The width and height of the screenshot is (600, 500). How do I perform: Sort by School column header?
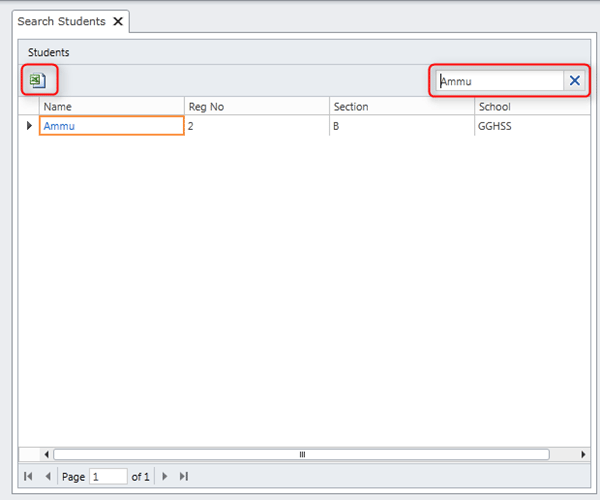tap(533, 106)
